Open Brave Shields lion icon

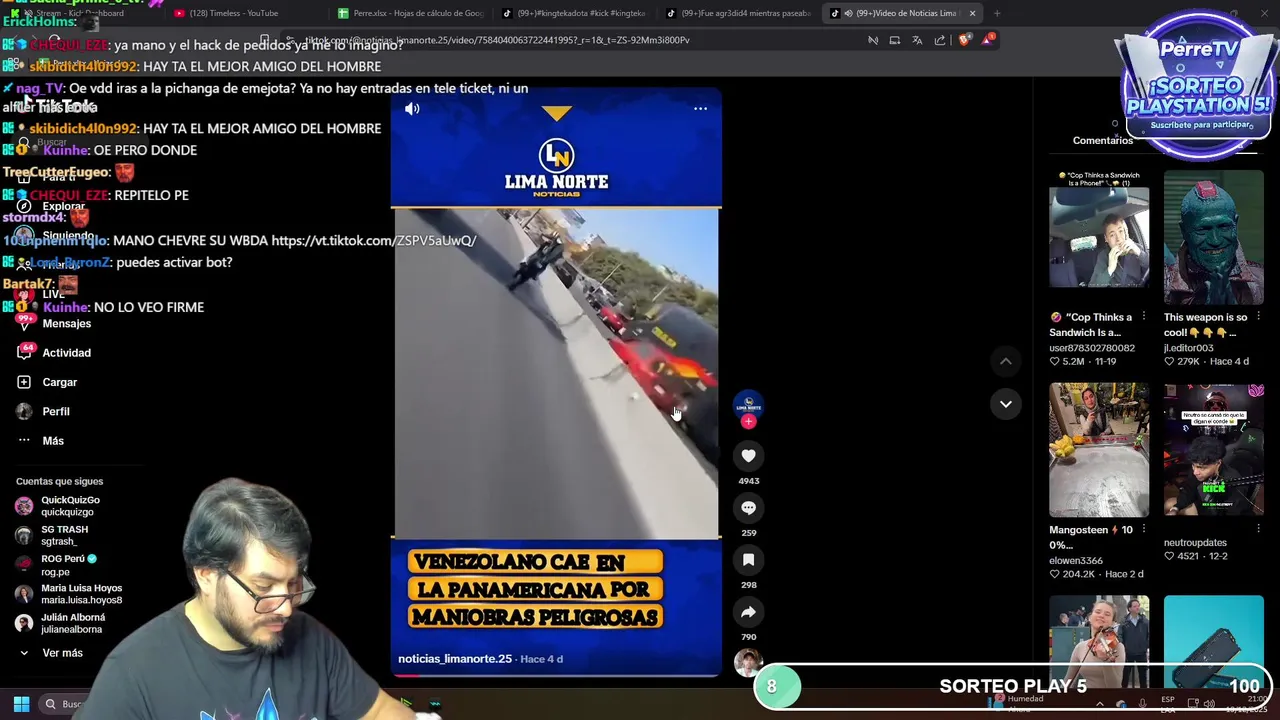964,40
